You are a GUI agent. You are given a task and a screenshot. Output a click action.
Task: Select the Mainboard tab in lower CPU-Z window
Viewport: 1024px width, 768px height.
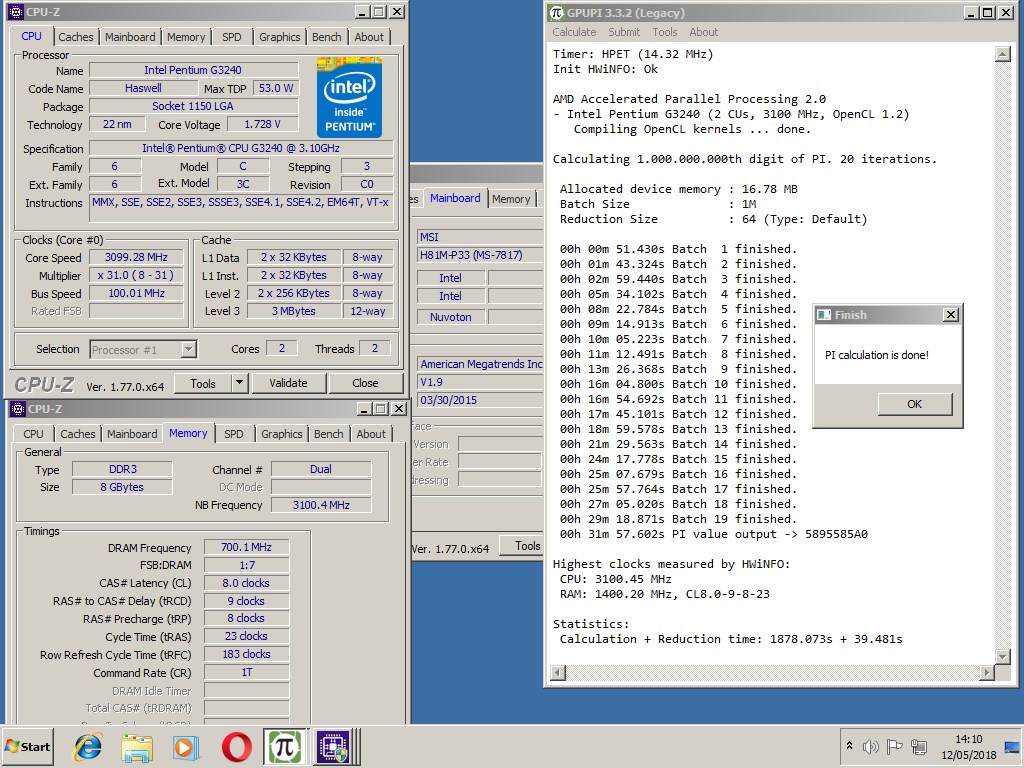click(x=133, y=434)
